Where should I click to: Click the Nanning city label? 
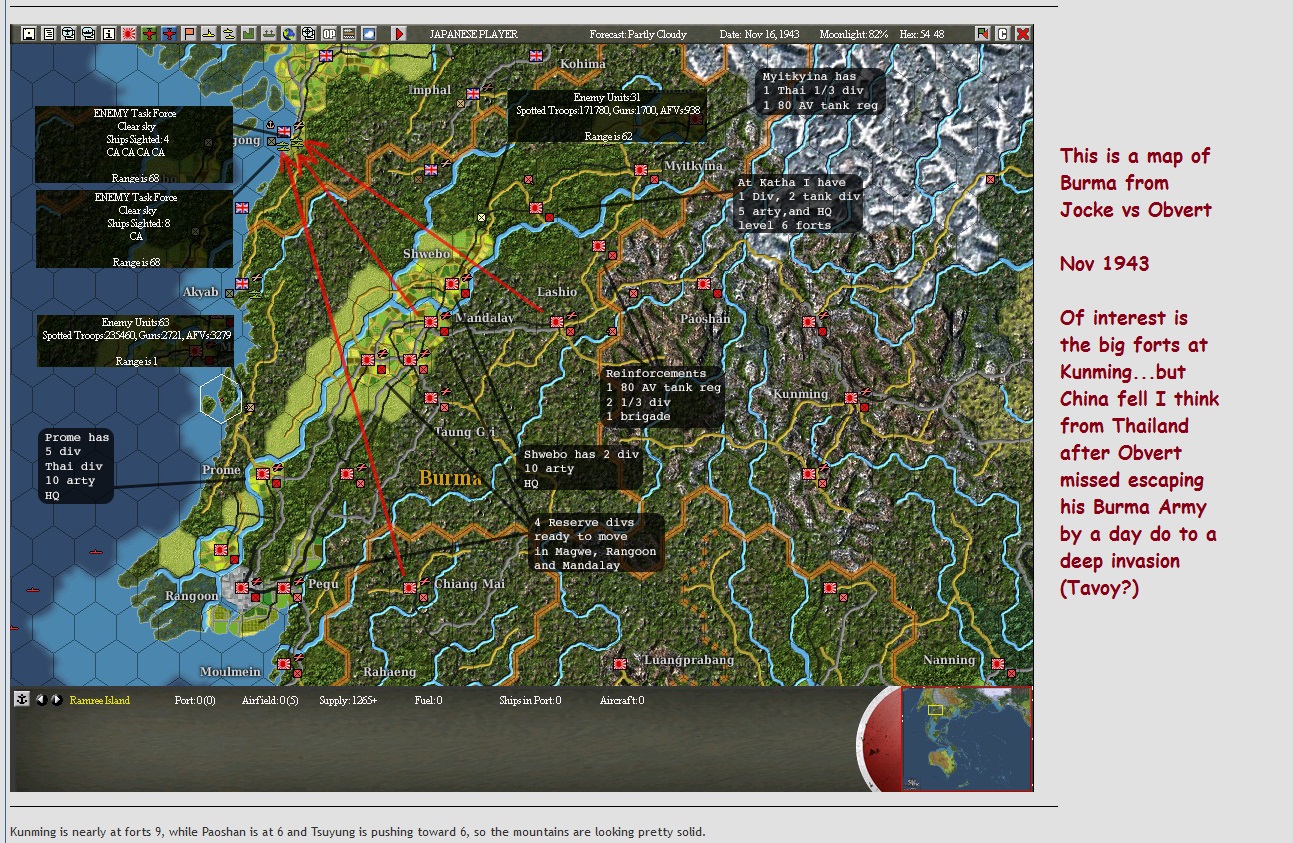click(949, 660)
